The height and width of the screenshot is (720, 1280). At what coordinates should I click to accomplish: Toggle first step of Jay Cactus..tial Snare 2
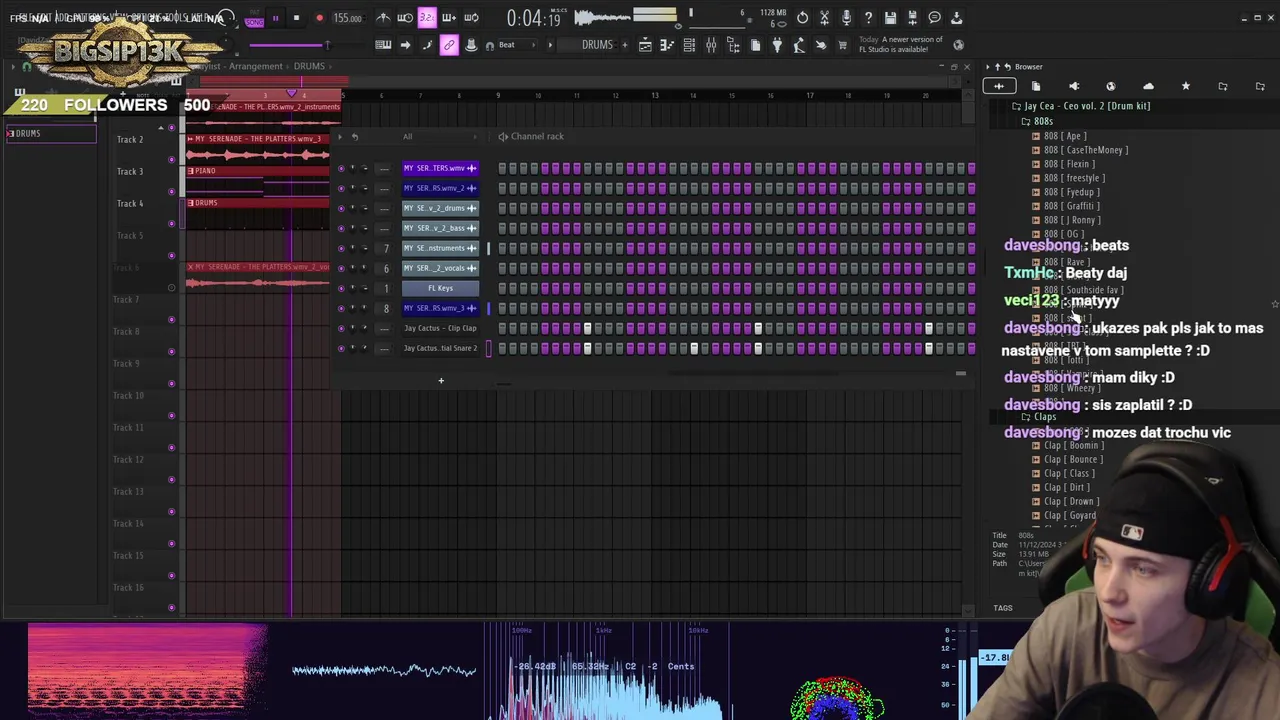coord(502,348)
